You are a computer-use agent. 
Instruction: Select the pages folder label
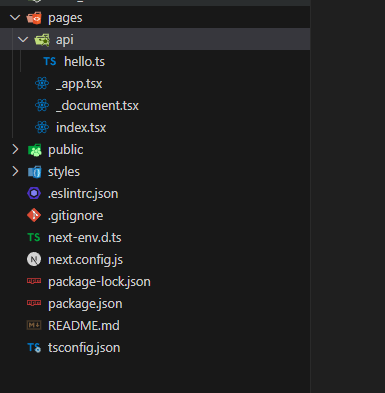pyautogui.click(x=65, y=18)
